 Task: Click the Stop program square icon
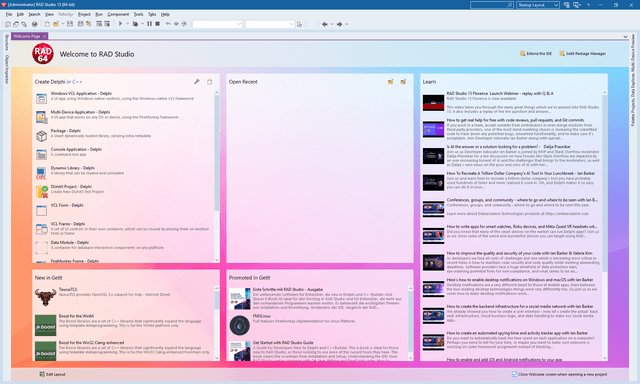157,24
